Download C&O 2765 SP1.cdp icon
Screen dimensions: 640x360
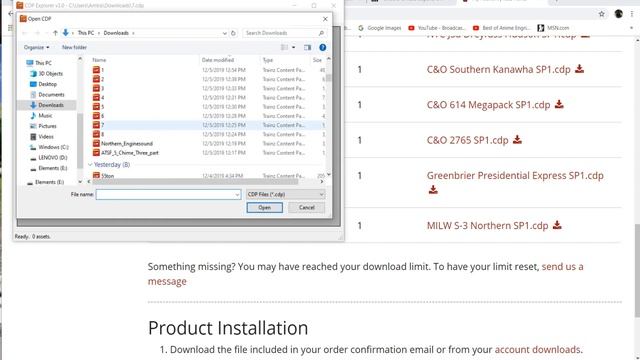point(517,139)
